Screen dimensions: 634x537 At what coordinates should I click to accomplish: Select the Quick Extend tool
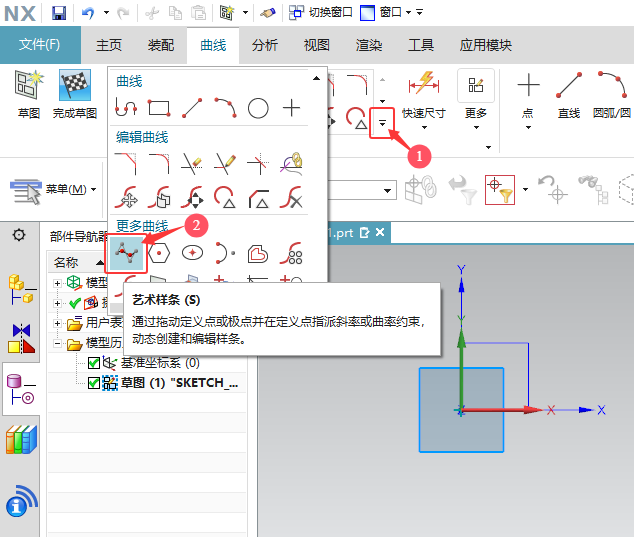[225, 164]
